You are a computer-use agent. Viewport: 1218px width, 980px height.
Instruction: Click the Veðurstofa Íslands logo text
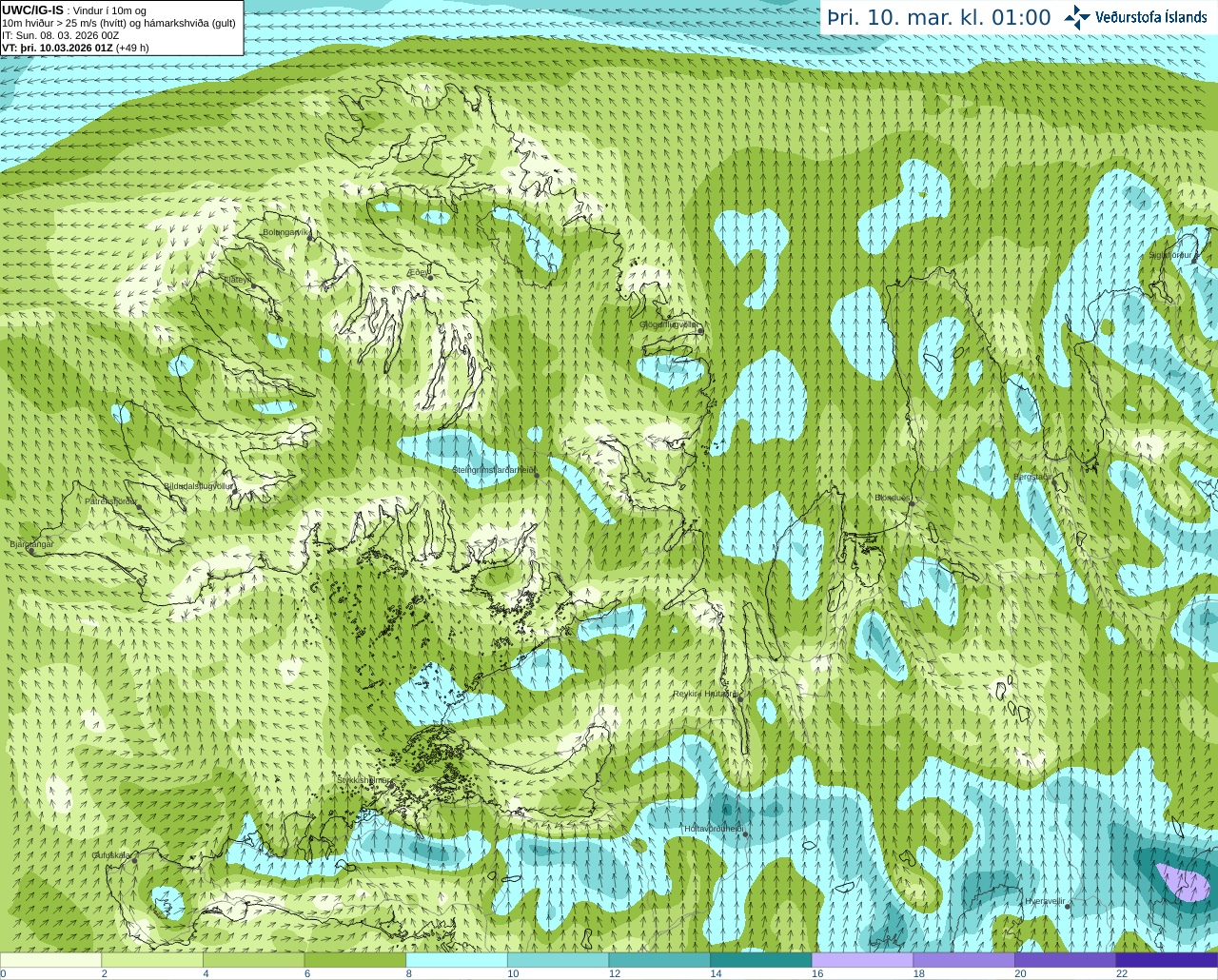point(1151,17)
